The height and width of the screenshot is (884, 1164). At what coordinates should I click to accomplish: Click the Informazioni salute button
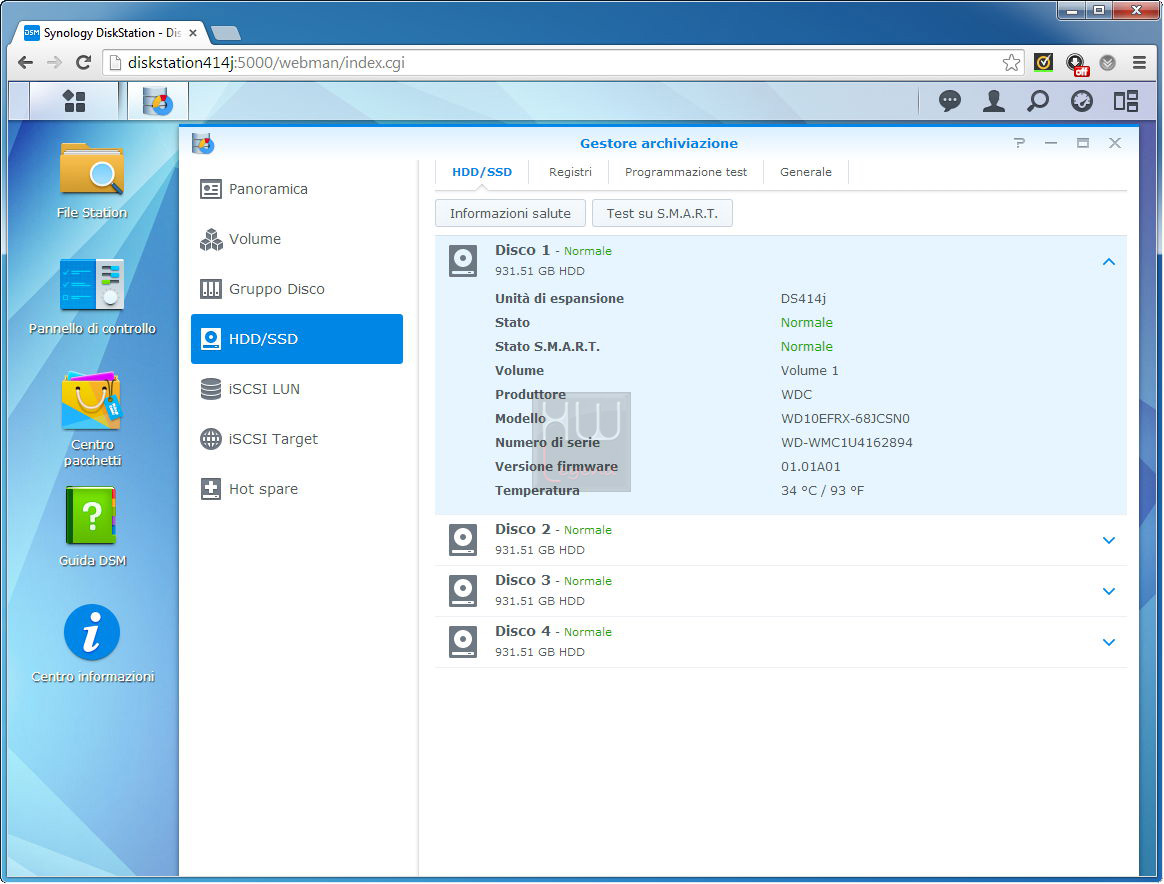(x=510, y=213)
